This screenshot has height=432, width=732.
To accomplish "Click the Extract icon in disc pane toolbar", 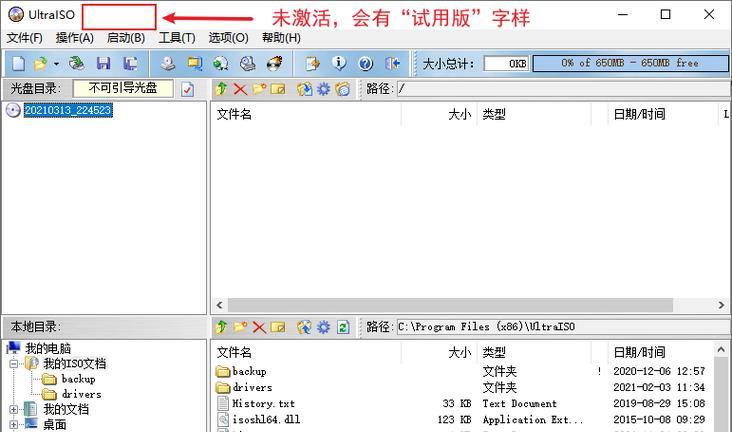I will [304, 89].
